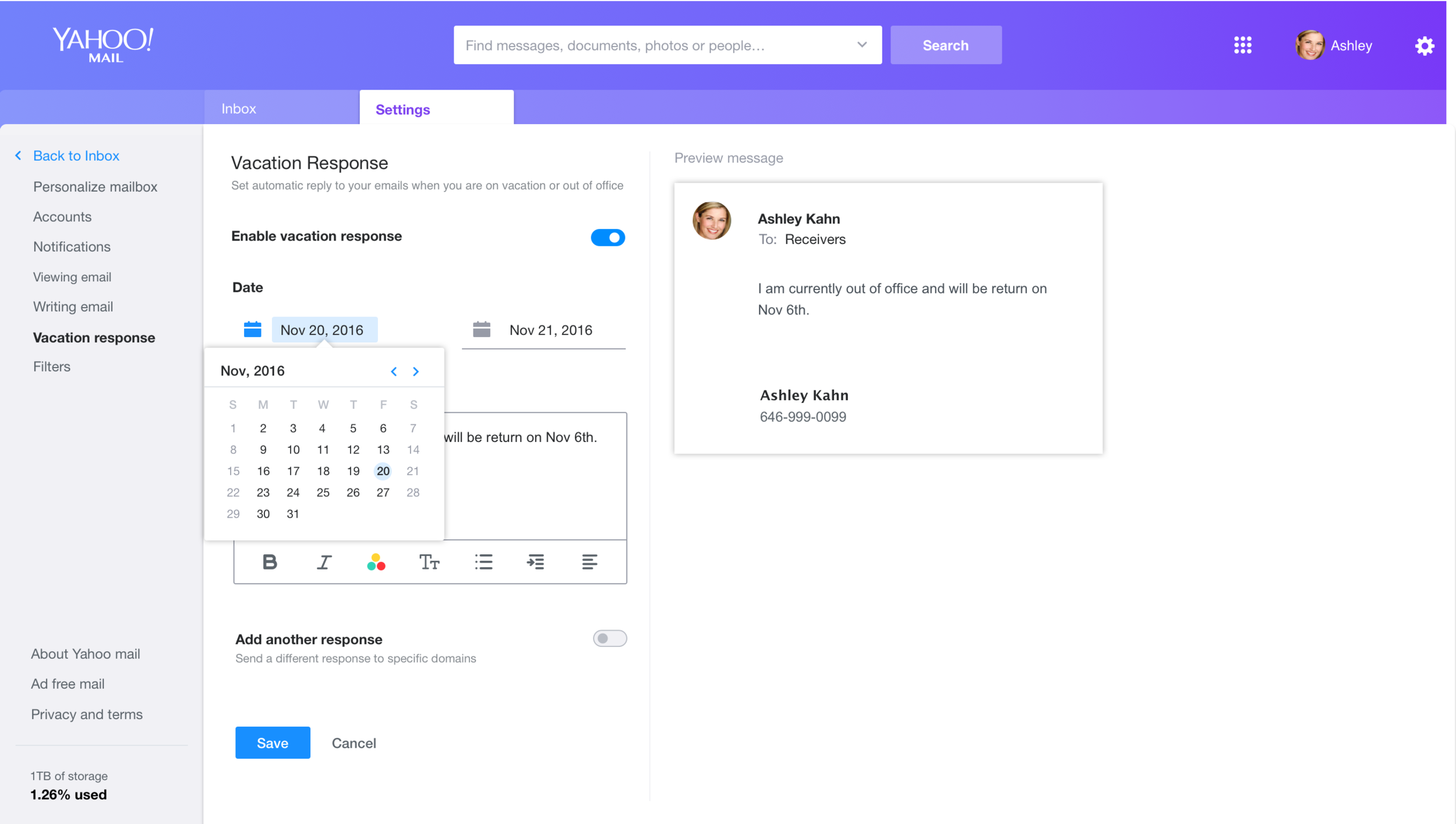This screenshot has height=824, width=1456.
Task: Click the Italic formatting icon
Action: point(324,562)
